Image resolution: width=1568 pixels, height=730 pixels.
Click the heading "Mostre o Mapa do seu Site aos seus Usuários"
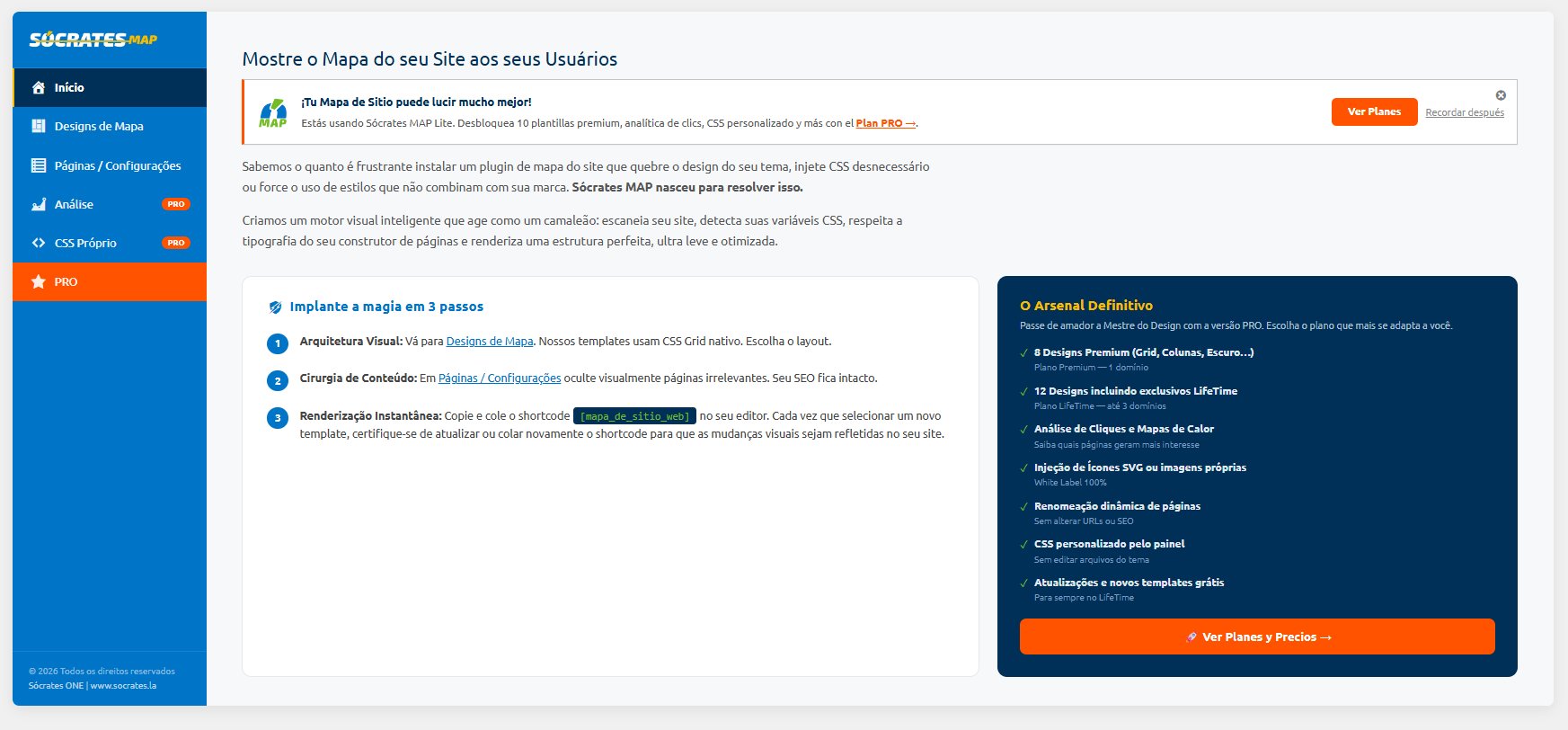tap(430, 59)
